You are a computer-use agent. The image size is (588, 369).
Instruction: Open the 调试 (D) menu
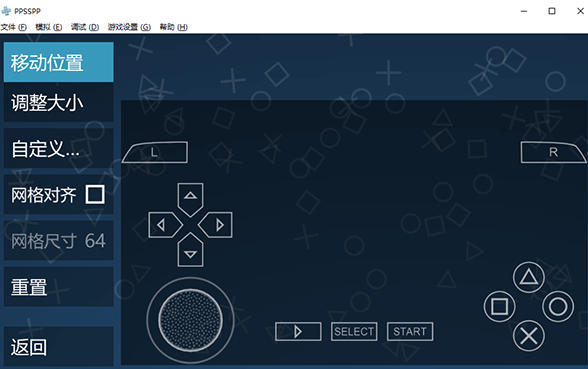tap(85, 27)
